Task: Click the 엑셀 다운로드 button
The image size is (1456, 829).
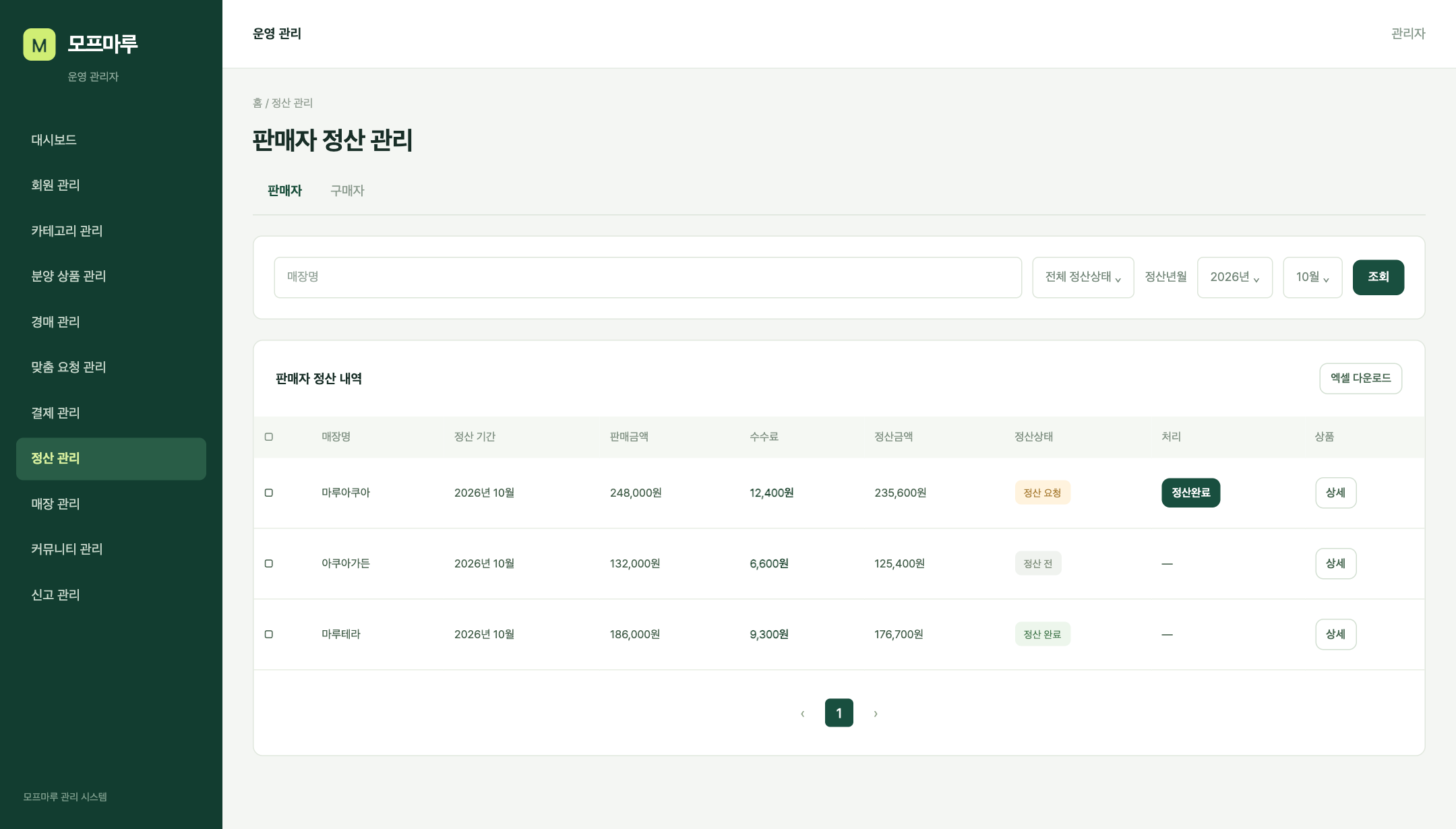Action: tap(1360, 378)
